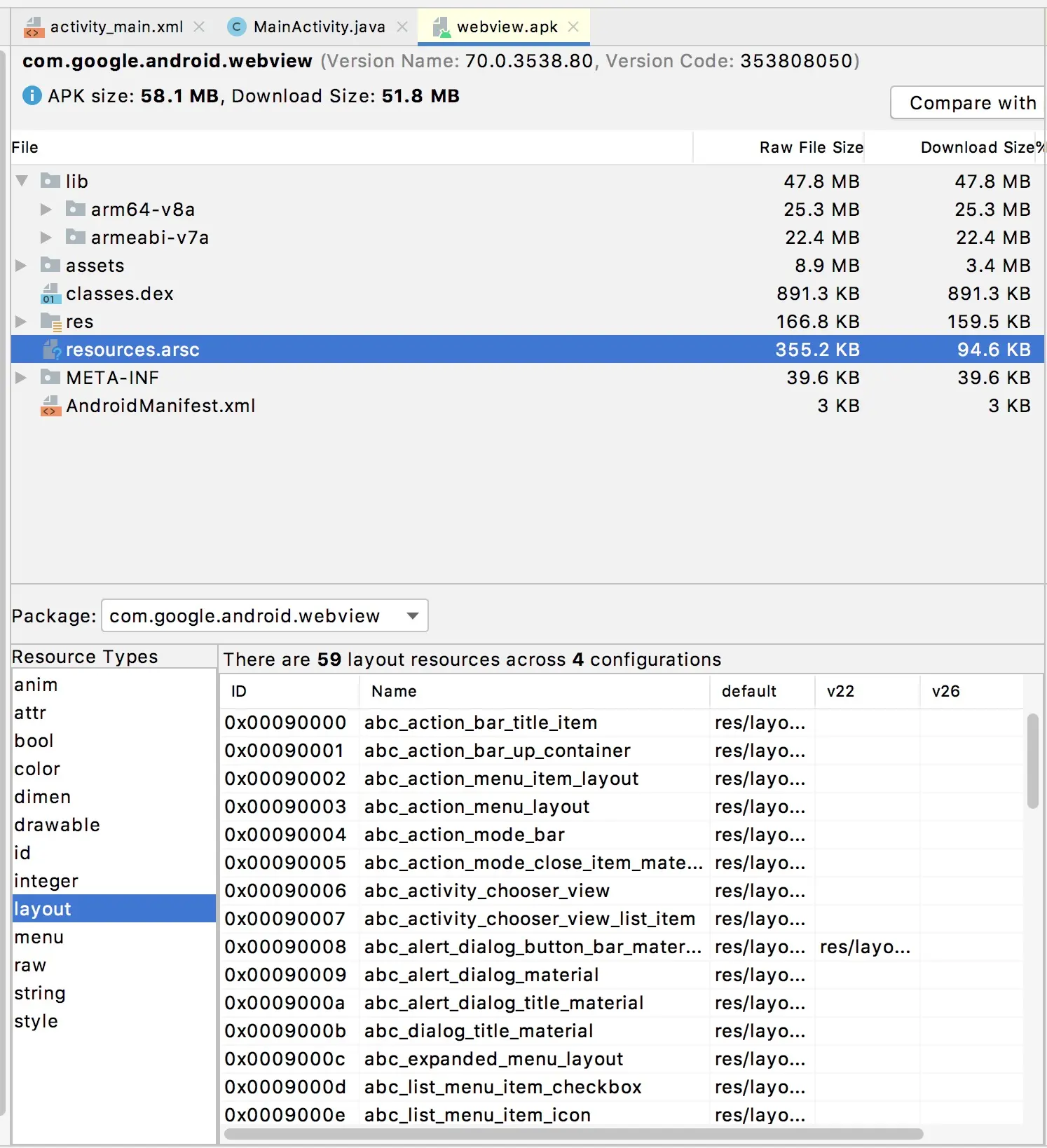
Task: Select the classes.dex file row
Action: pyautogui.click(x=528, y=294)
